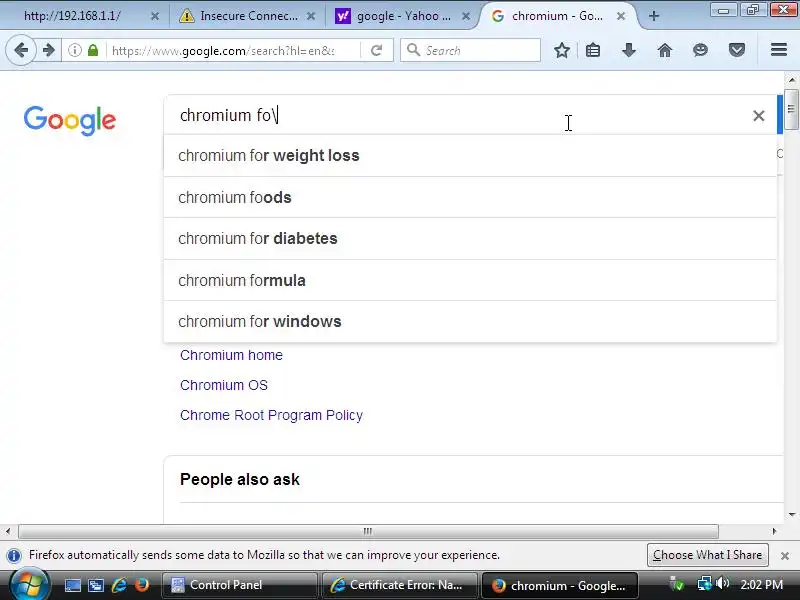The height and width of the screenshot is (600, 800).
Task: Launch Internet Explorer from quick launch
Action: tap(119, 585)
